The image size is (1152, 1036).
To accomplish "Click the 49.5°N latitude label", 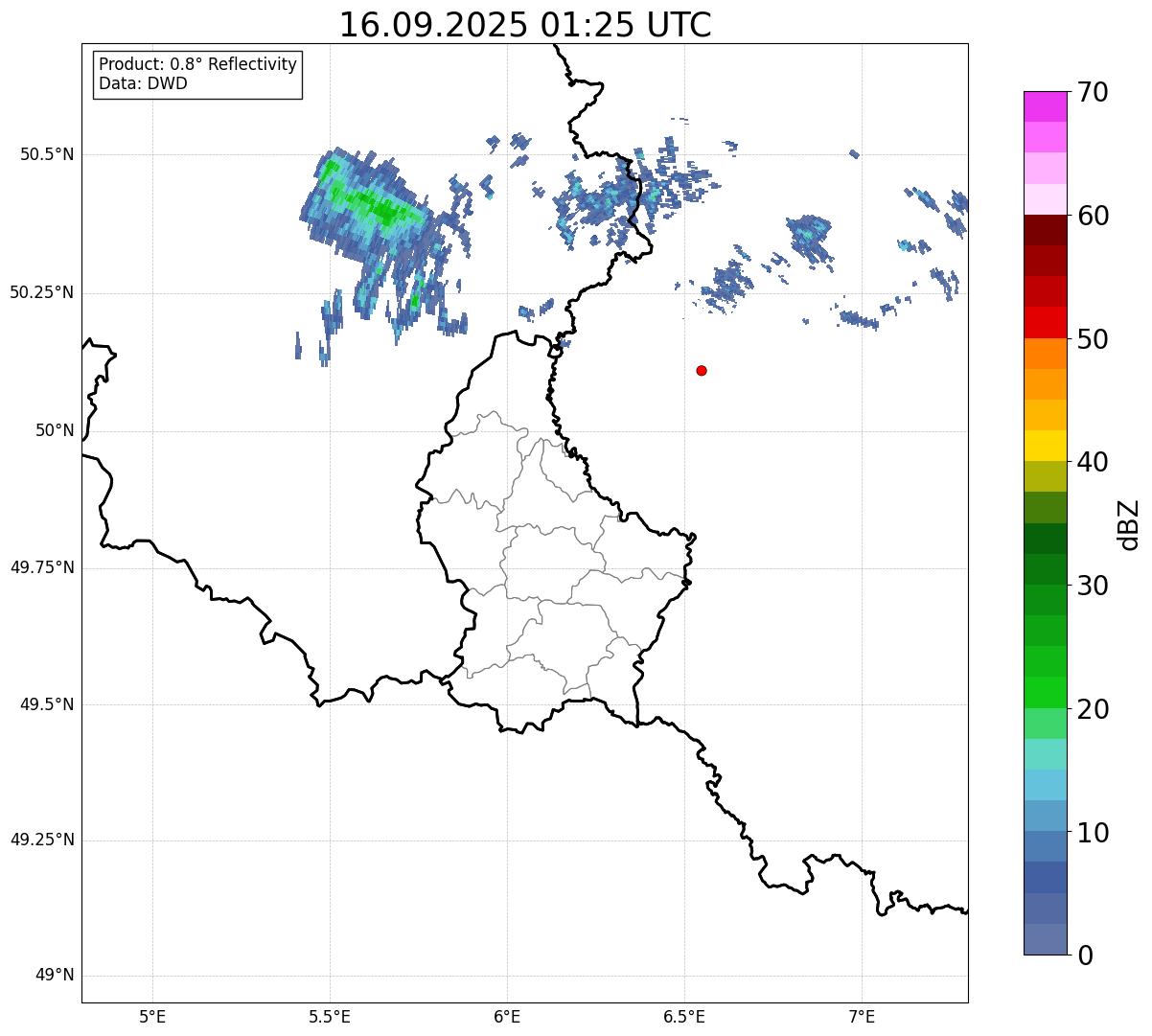I will [x=47, y=704].
